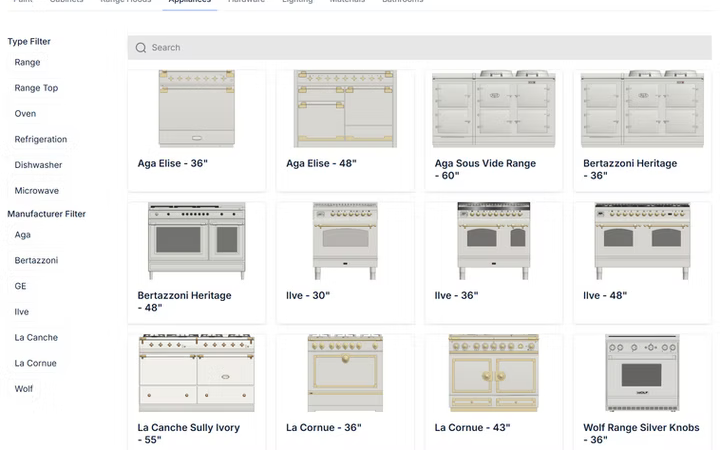The image size is (720, 450).
Task: Click the magnifier icon in search bar
Action: tap(141, 48)
